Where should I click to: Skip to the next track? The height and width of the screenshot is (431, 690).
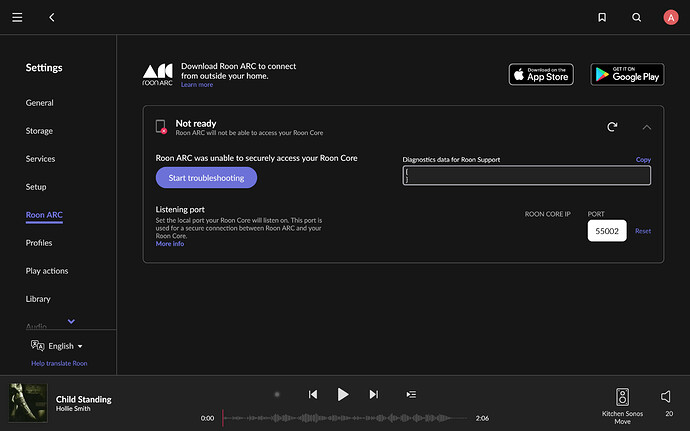click(x=374, y=394)
